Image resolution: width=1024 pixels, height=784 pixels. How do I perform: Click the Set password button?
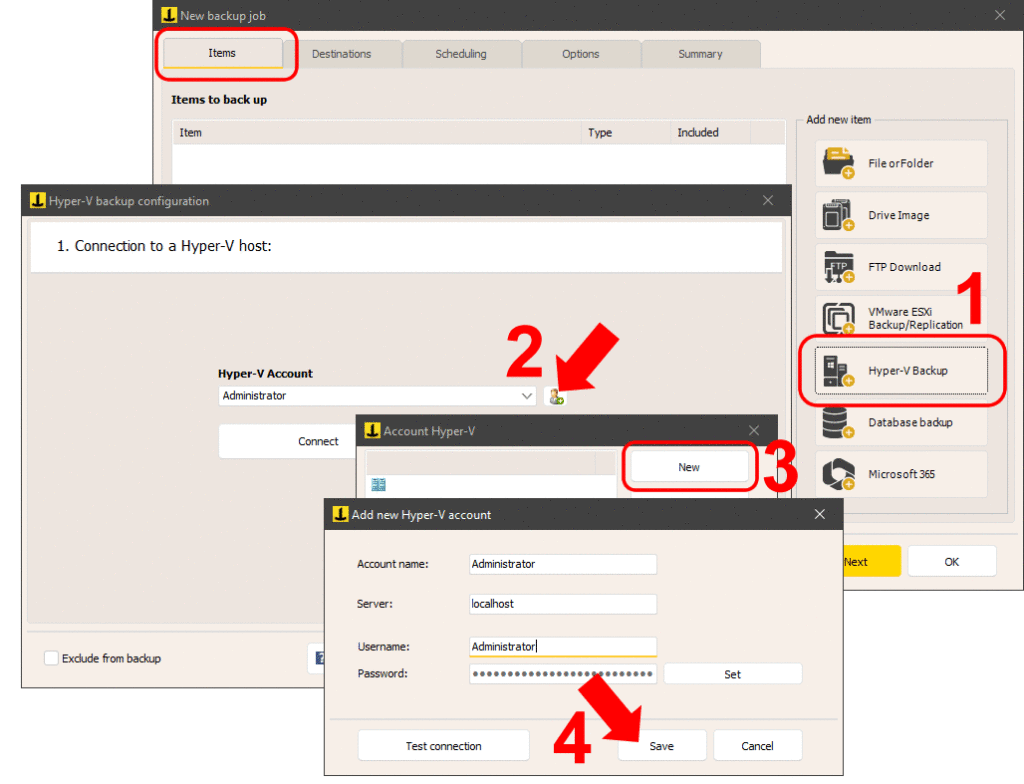click(x=733, y=674)
